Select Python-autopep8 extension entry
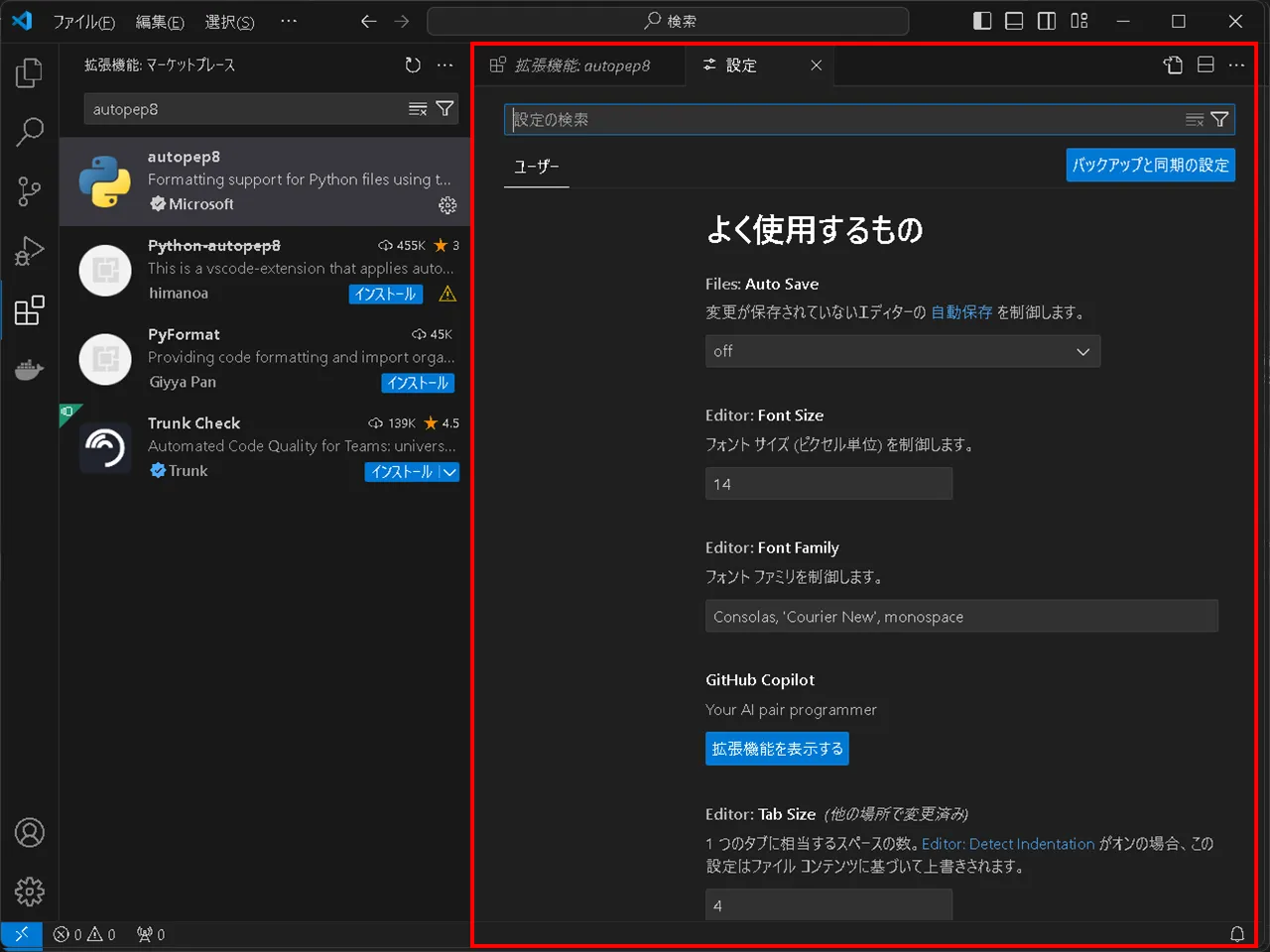This screenshot has height=952, width=1270. (x=265, y=271)
